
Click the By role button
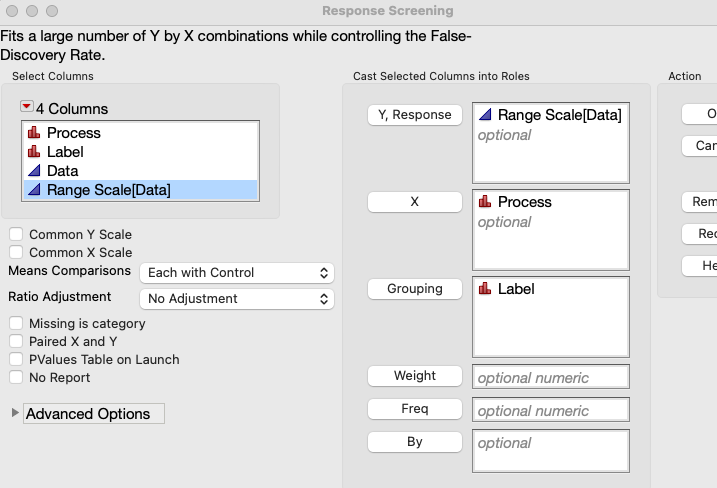click(x=415, y=442)
